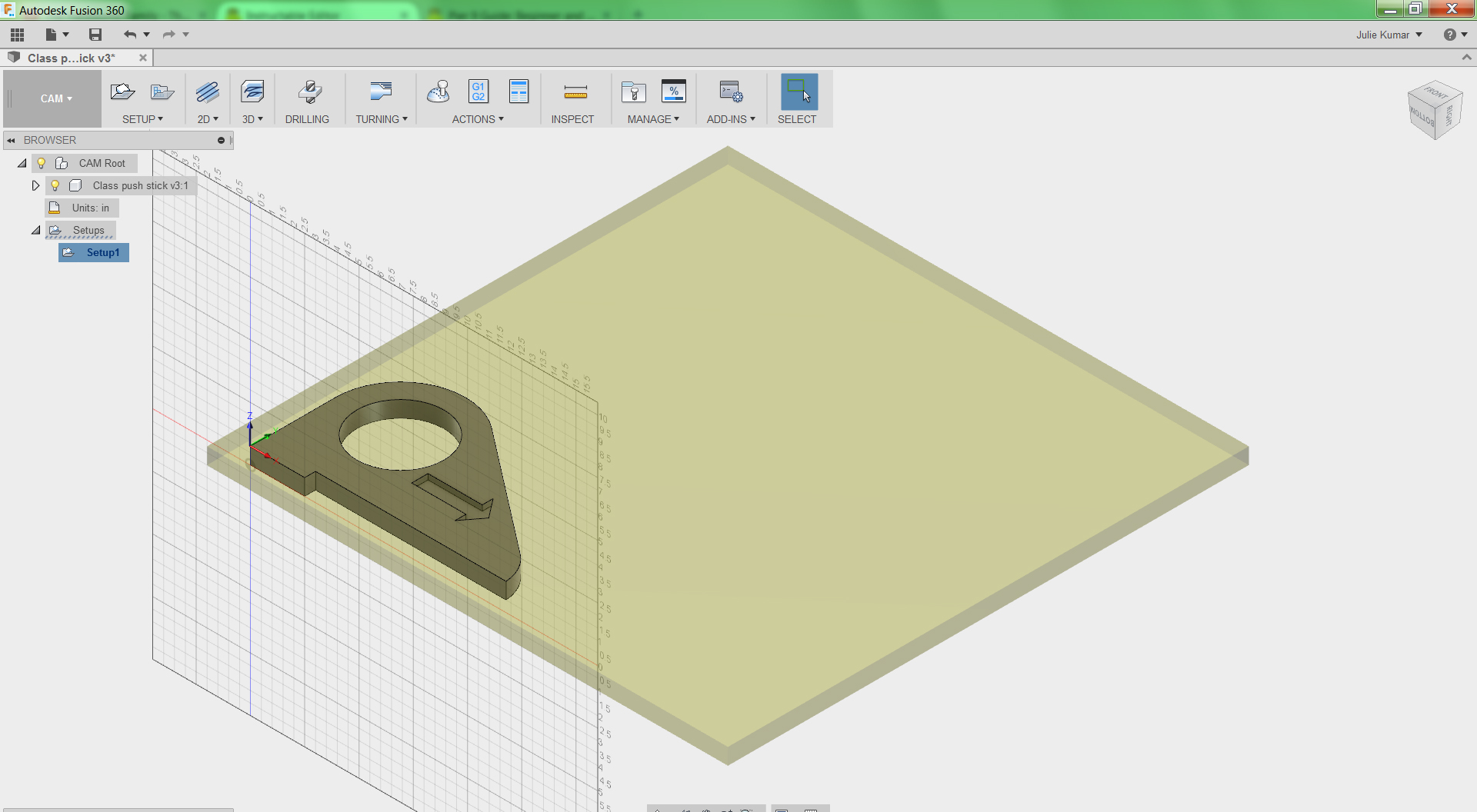
Task: Click the ViewCube orientation control
Action: click(x=1435, y=110)
